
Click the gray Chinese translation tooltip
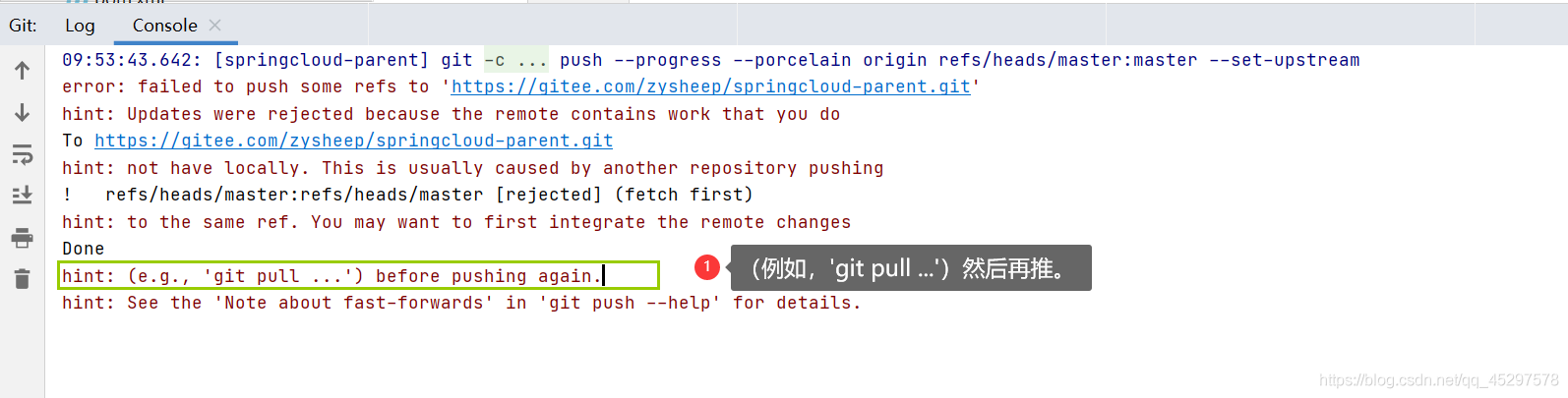910,268
